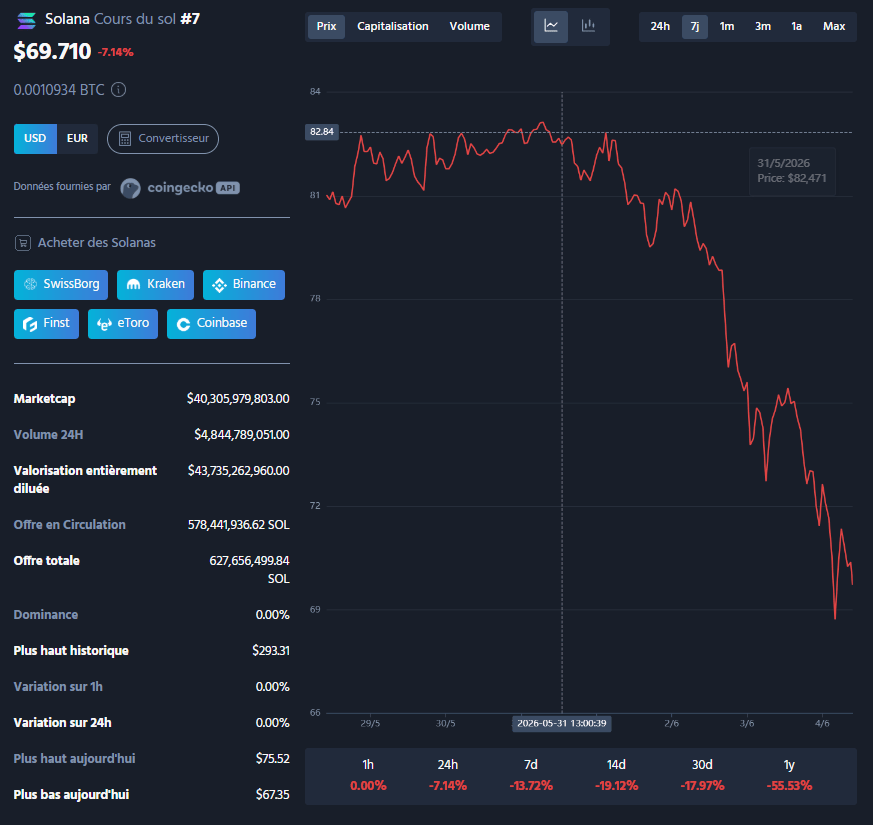This screenshot has width=873, height=825.
Task: Select the USD currency toggle
Action: click(x=35, y=139)
